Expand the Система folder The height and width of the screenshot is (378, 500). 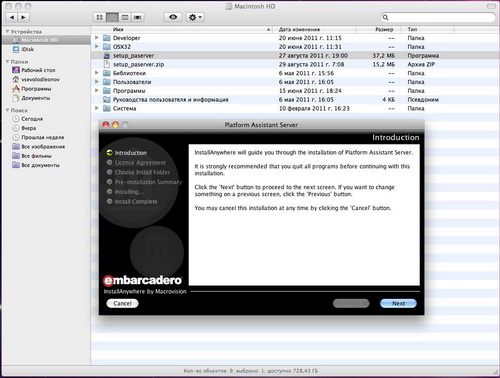pos(97,108)
